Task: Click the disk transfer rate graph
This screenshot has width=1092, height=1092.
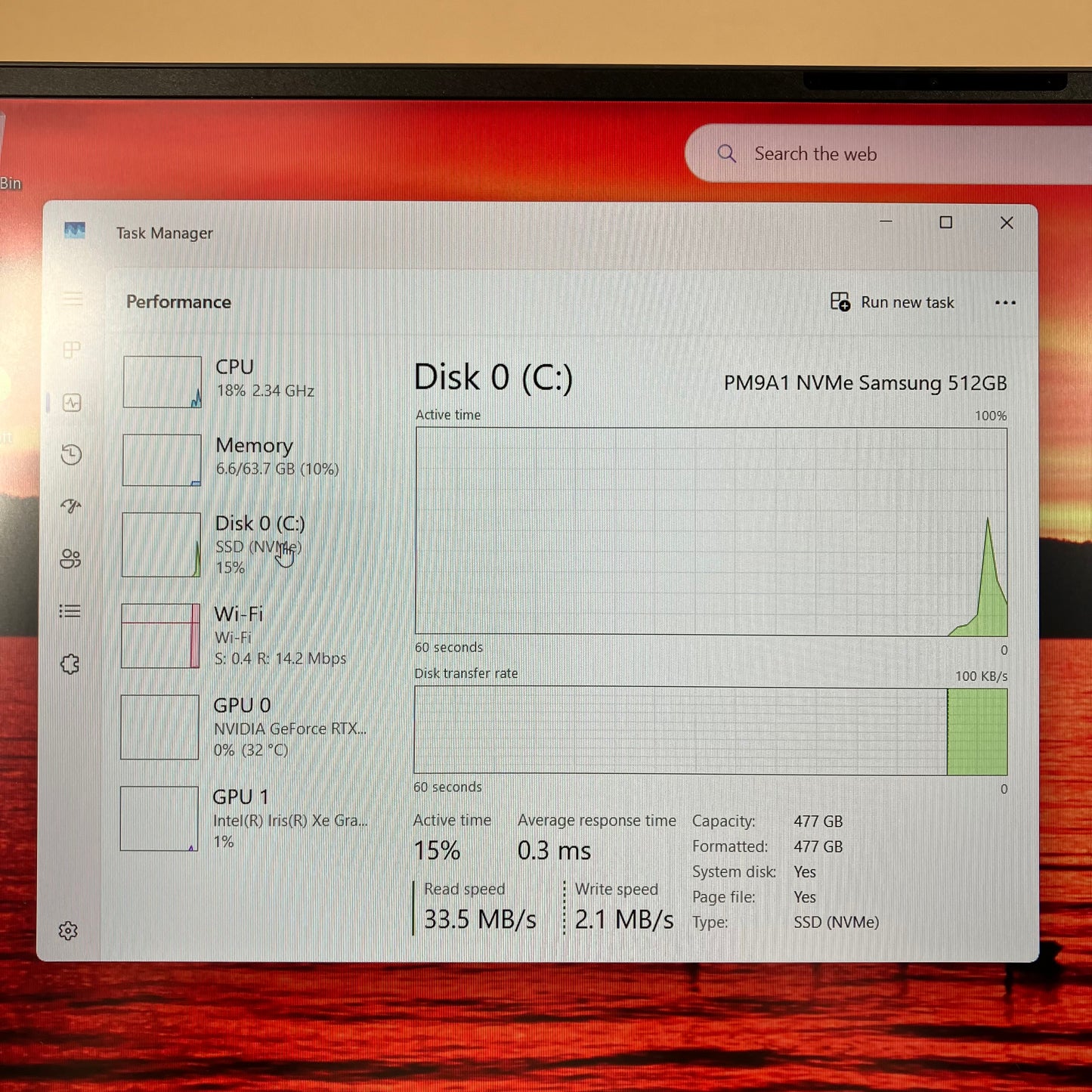Action: click(x=710, y=732)
